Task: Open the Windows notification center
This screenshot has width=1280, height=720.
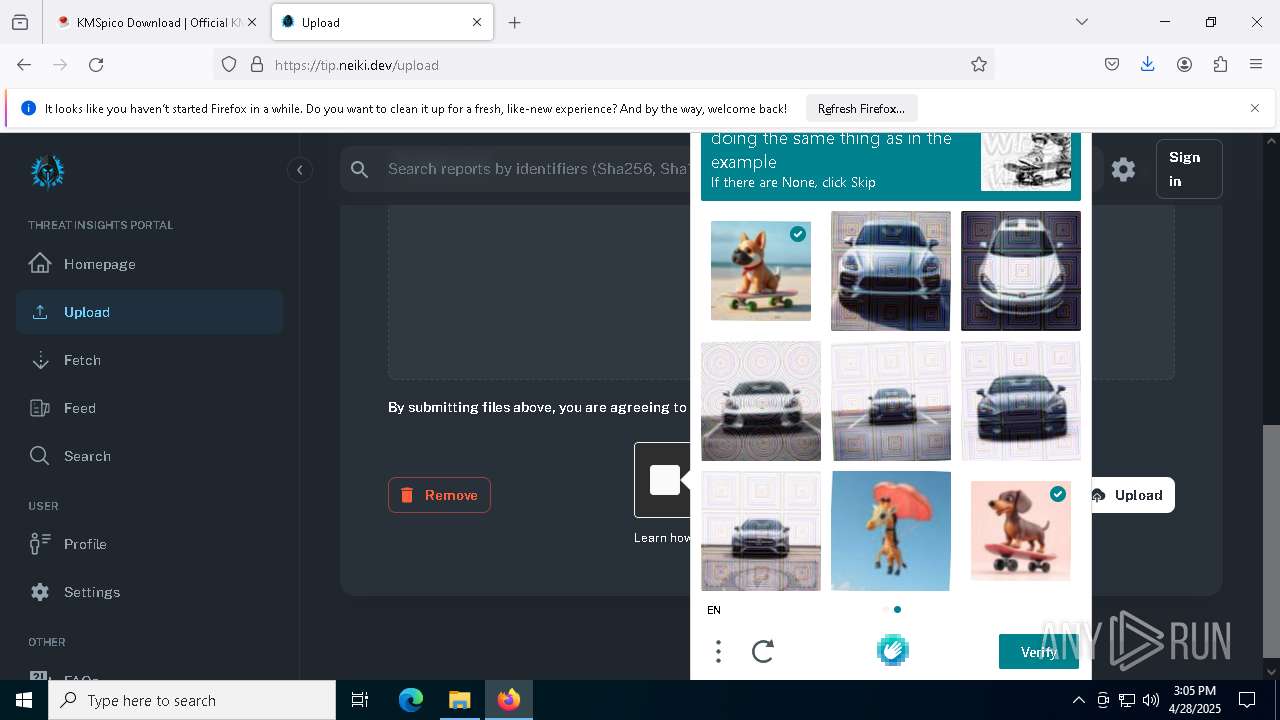Action: click(1247, 700)
